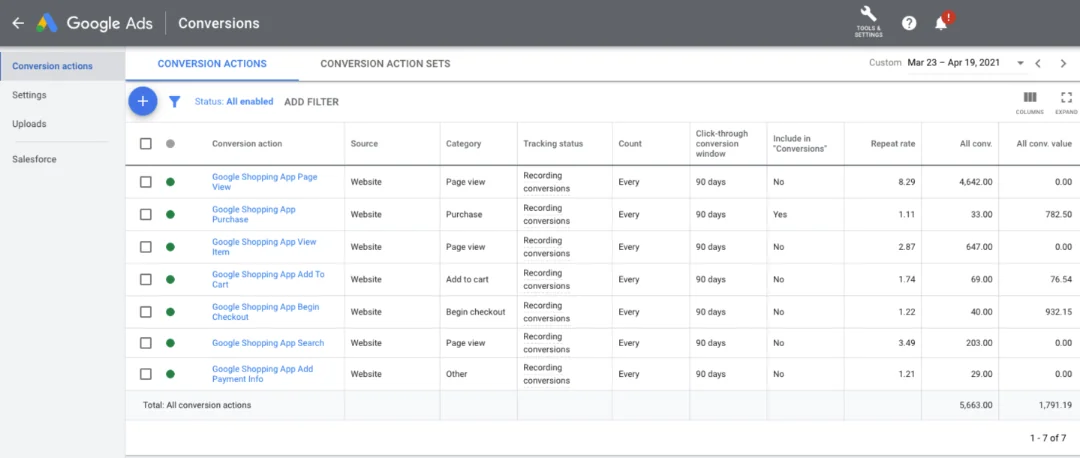Click Recording conversions status in Purchase row

pos(546,214)
